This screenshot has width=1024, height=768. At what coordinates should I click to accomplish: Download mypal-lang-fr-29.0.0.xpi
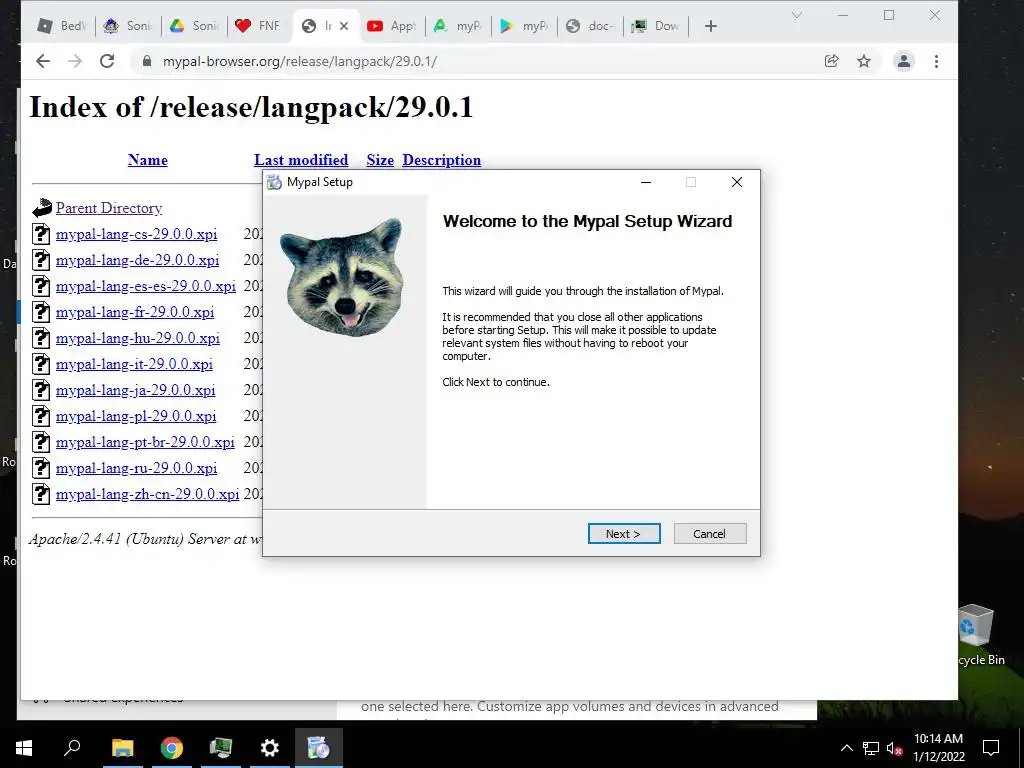(x=135, y=312)
